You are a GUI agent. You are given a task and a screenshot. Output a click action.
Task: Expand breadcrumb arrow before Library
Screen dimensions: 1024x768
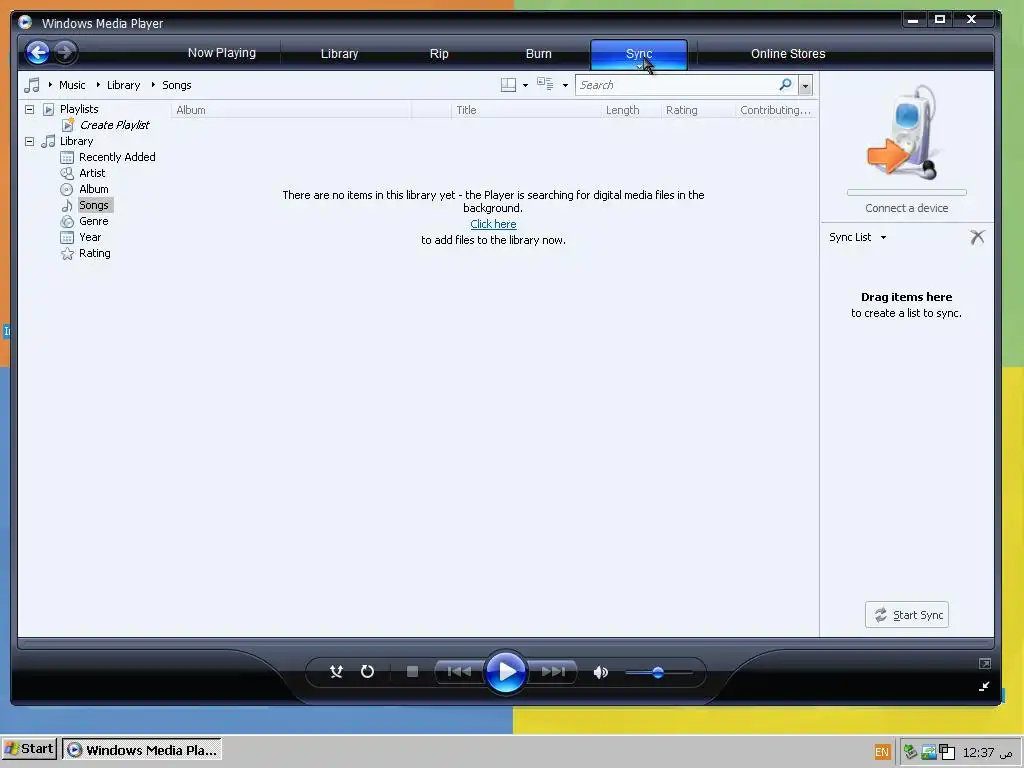pyautogui.click(x=98, y=84)
